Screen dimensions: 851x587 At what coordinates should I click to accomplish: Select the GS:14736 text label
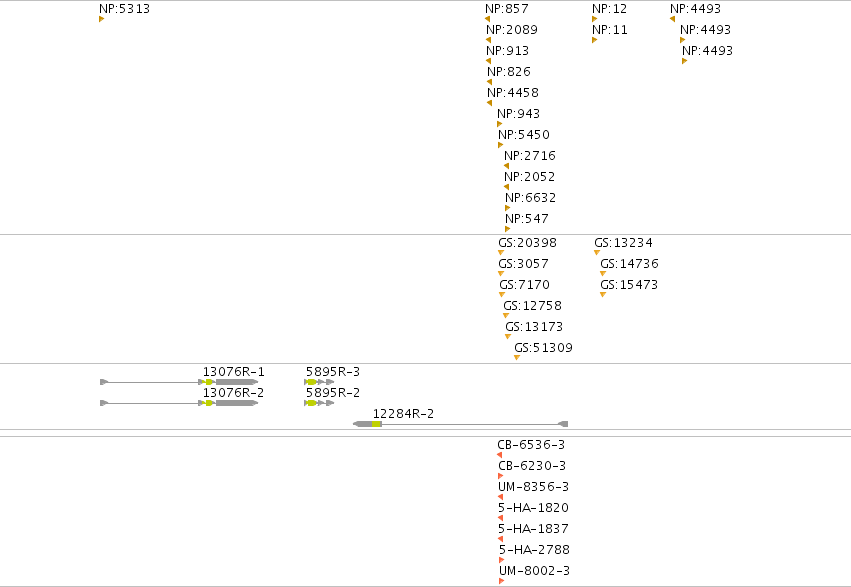[630, 264]
